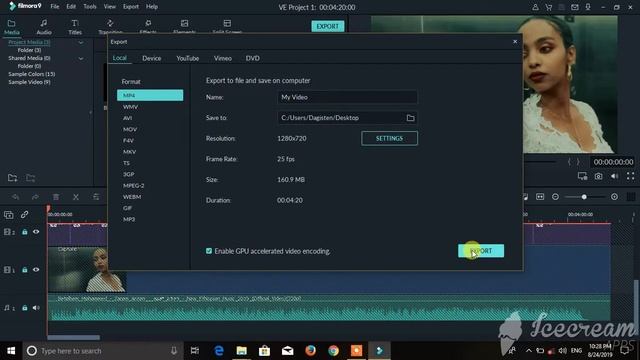Click the preview volume speaker icon
Image resolution: width=640 pixels, height=360 pixels.
(x=614, y=176)
